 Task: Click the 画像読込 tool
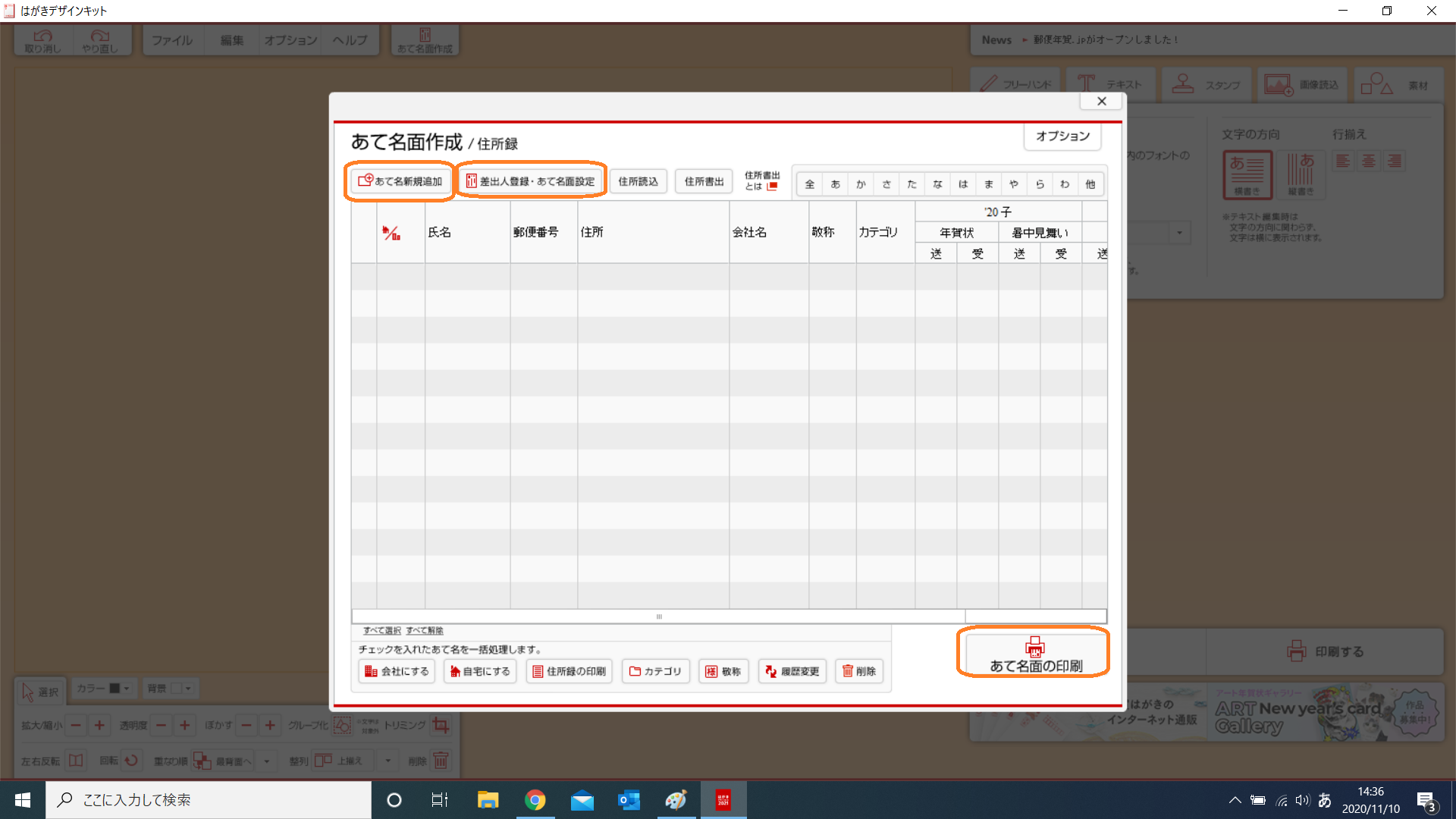[1301, 84]
